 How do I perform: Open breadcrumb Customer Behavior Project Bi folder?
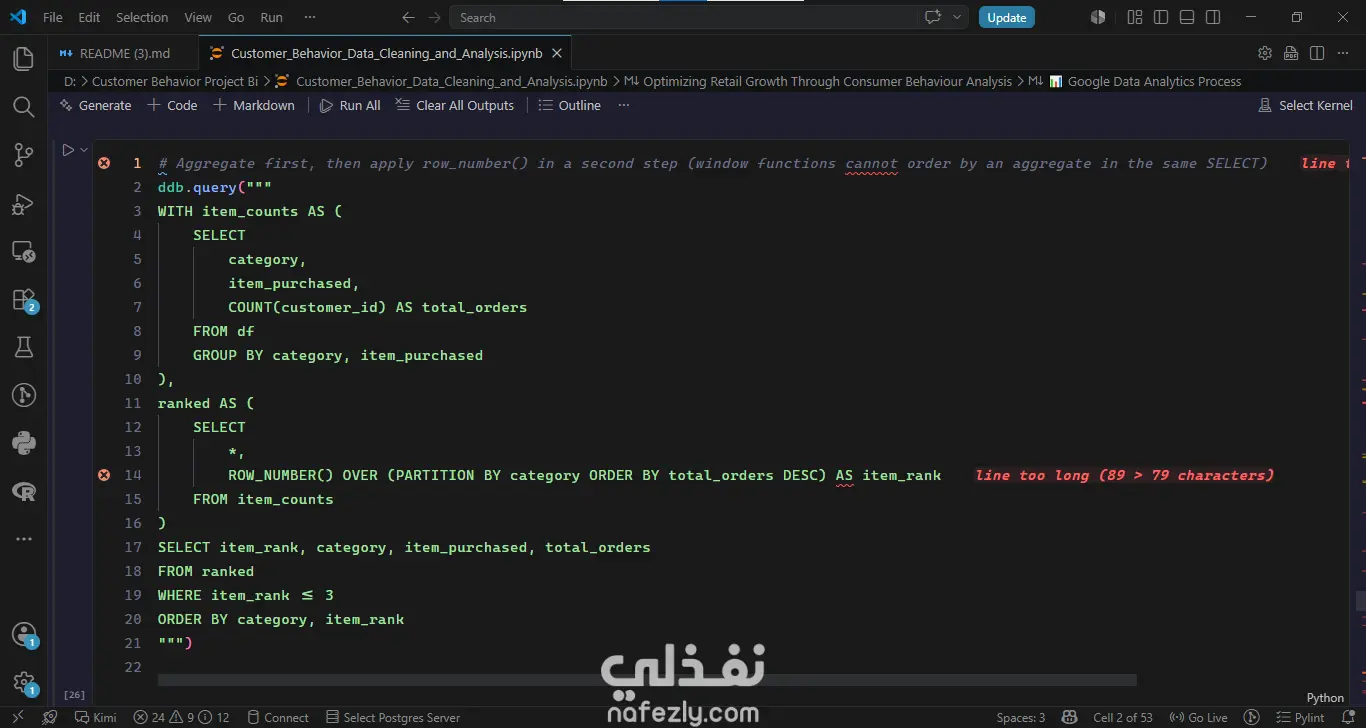coord(175,81)
